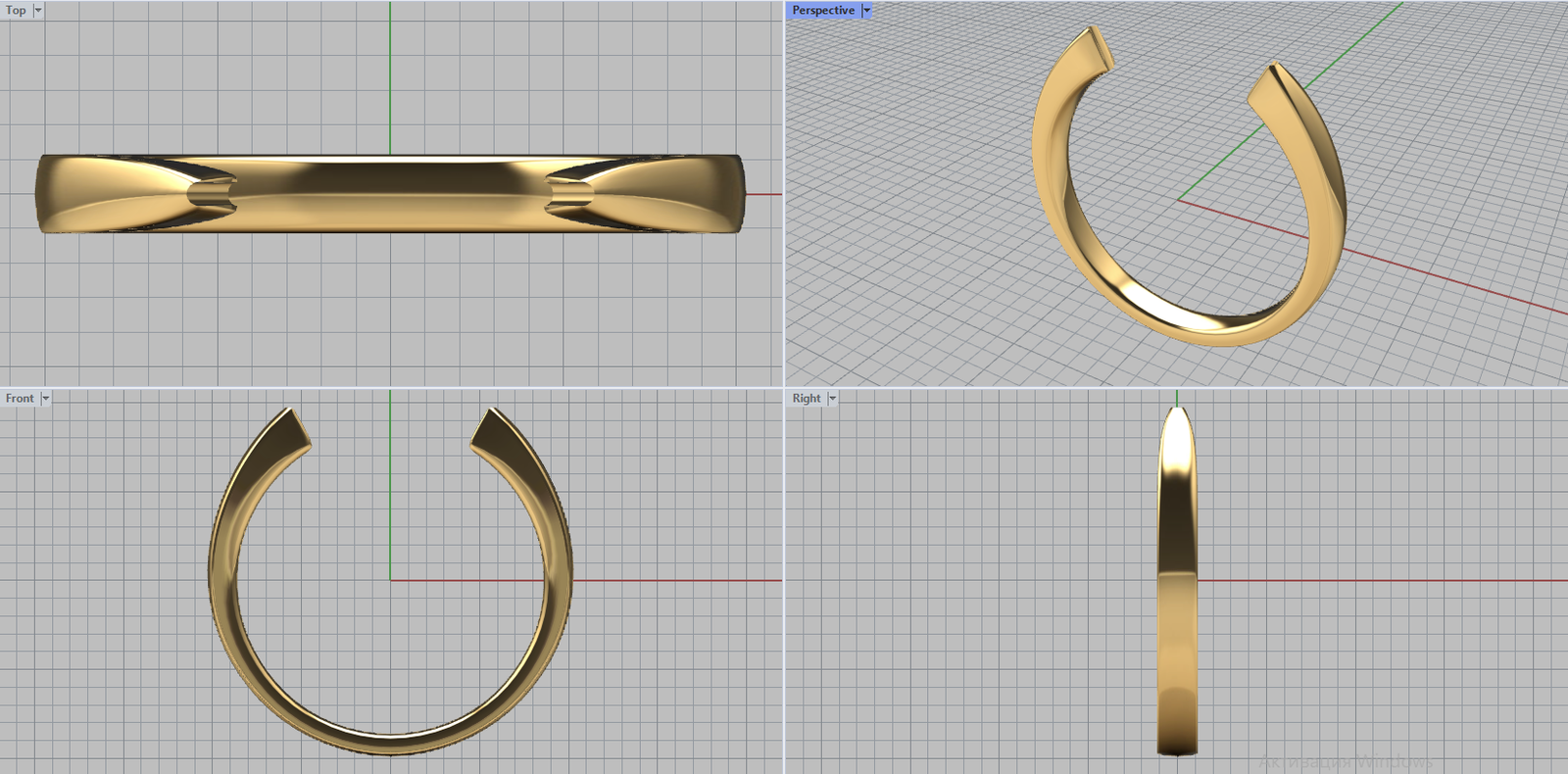The width and height of the screenshot is (1568, 774).
Task: Click the Top viewport title label
Action: (x=16, y=10)
